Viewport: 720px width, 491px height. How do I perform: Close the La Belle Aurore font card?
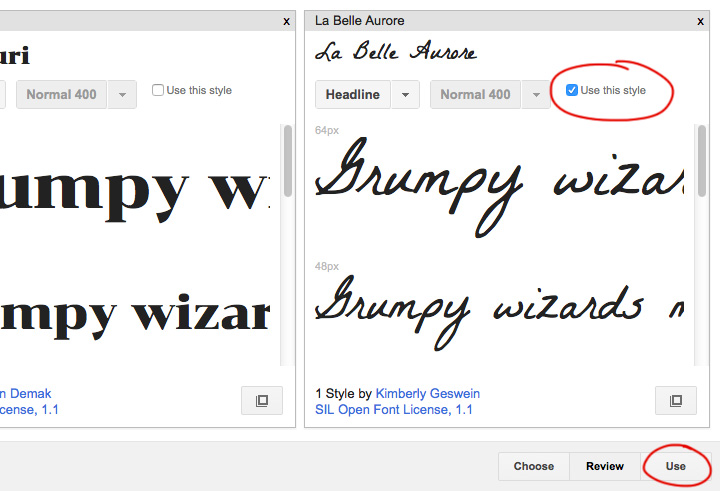(x=700, y=21)
